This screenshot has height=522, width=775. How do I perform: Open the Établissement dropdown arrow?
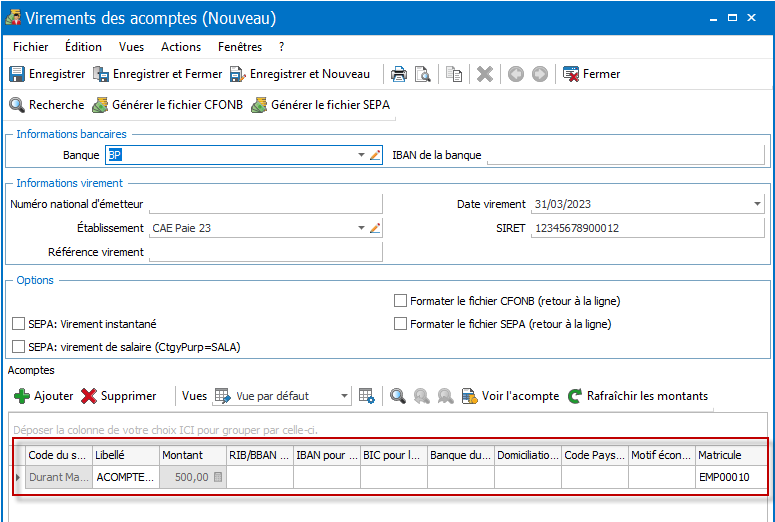[x=361, y=228]
